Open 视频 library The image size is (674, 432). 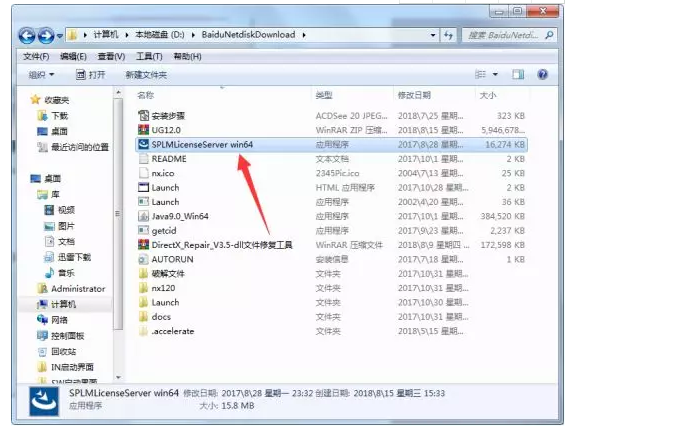pyautogui.click(x=60, y=210)
